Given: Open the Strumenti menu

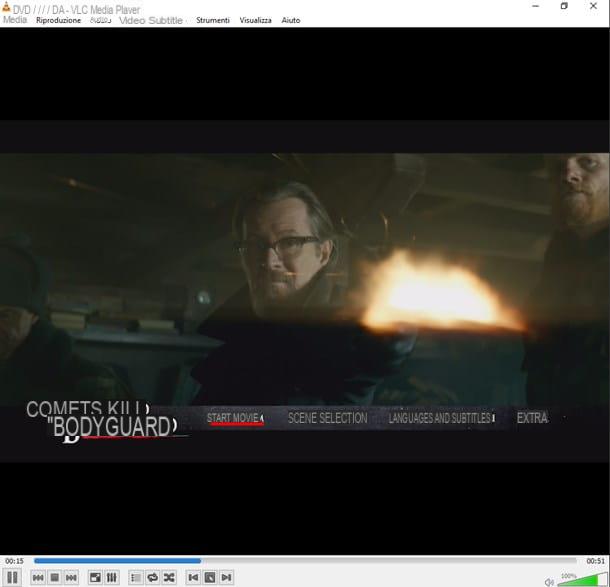Looking at the screenshot, I should pos(213,20).
